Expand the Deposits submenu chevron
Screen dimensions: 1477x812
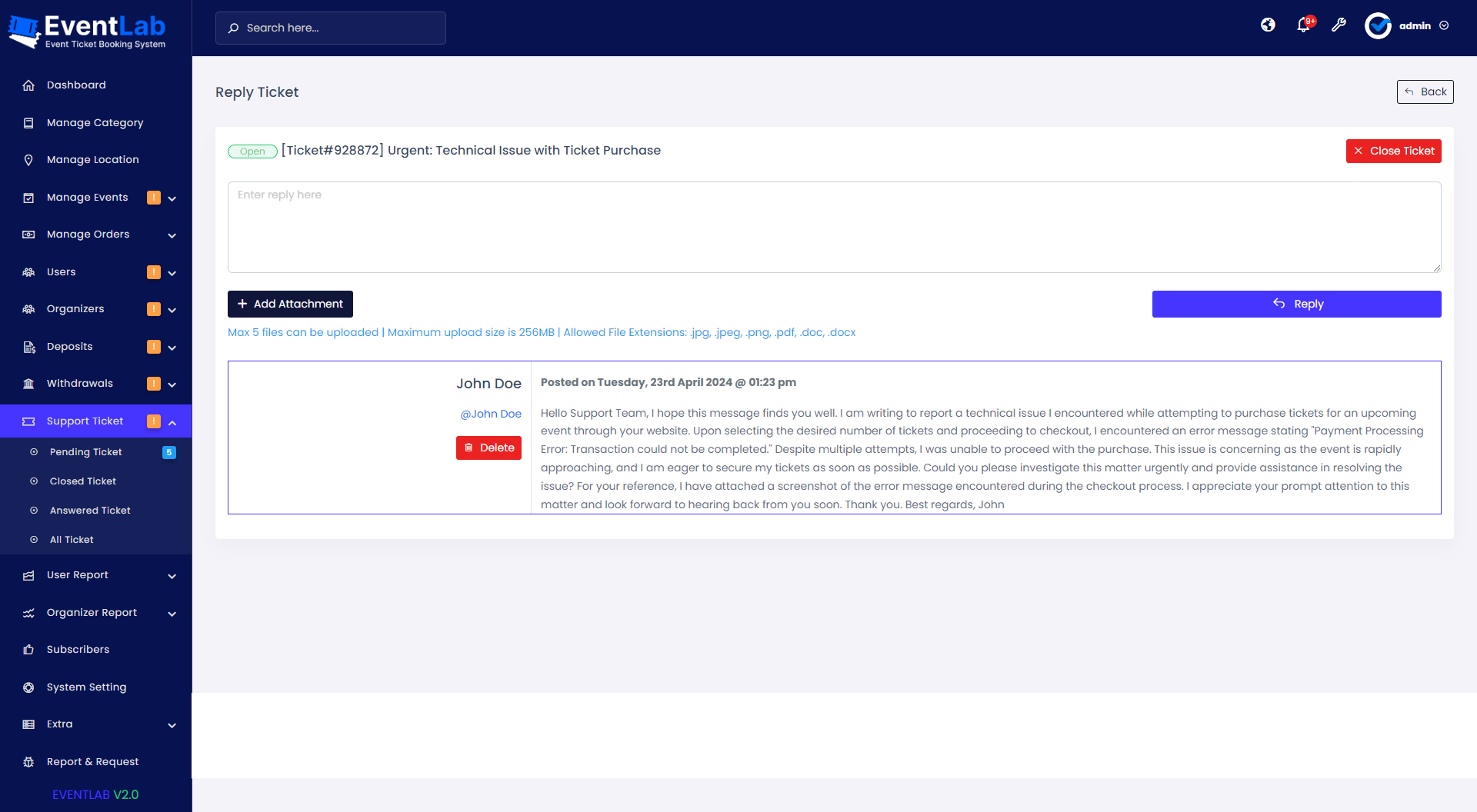click(172, 348)
